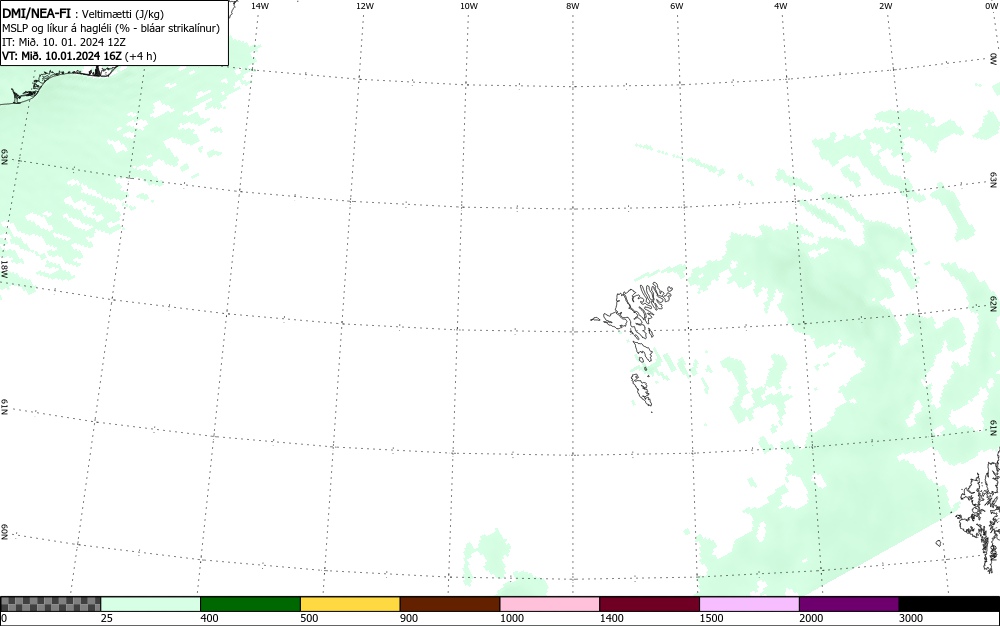
Task: Click the 4W longitude label
Action: pos(781,6)
